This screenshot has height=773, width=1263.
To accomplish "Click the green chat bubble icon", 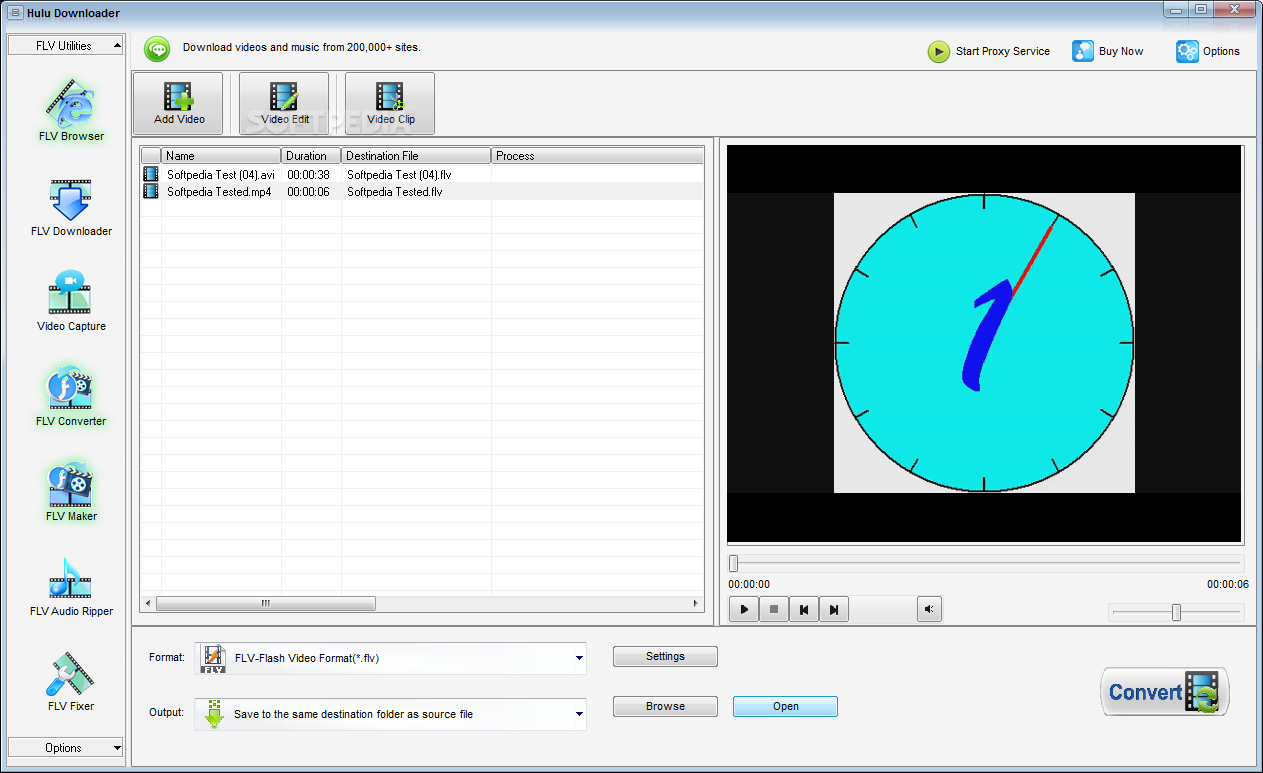I will [156, 49].
